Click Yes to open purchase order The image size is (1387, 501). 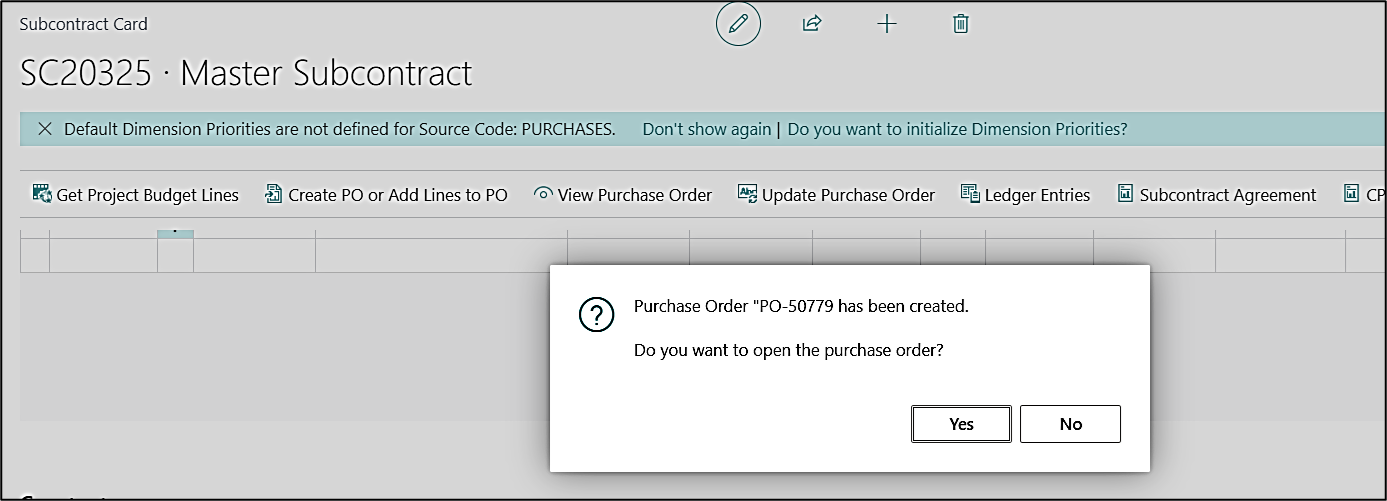click(x=961, y=424)
